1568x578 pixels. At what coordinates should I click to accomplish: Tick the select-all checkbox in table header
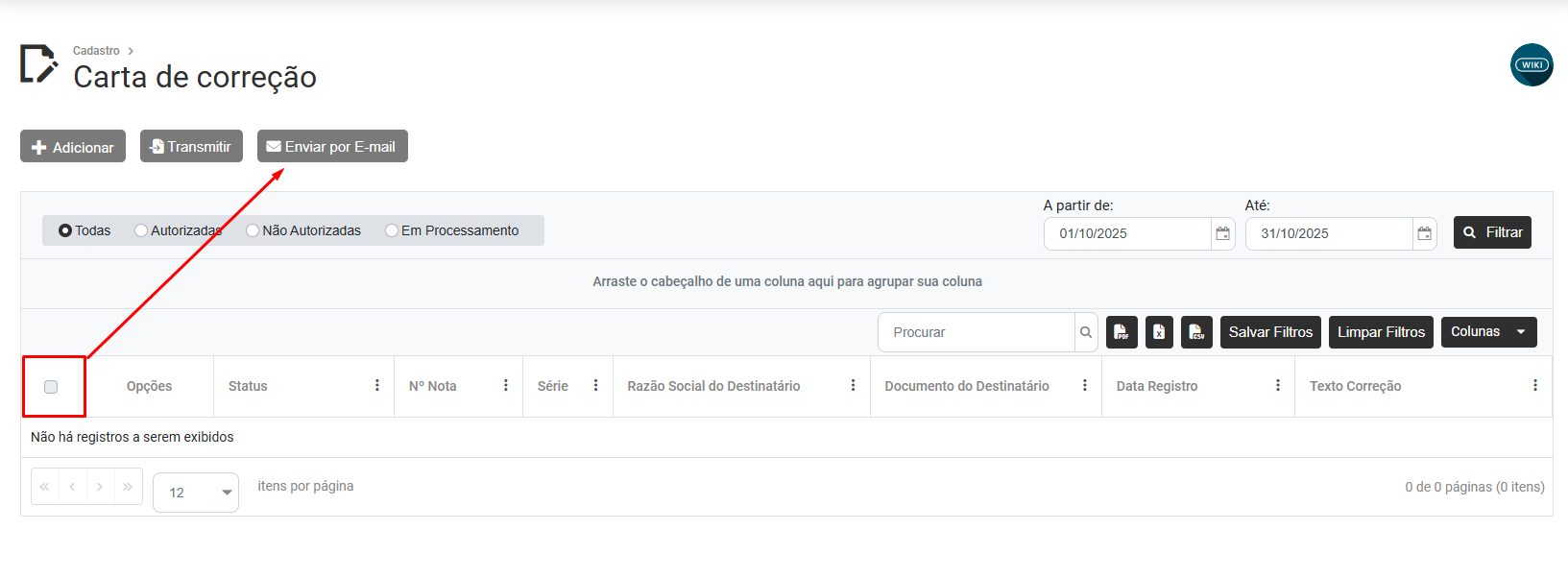pos(51,387)
